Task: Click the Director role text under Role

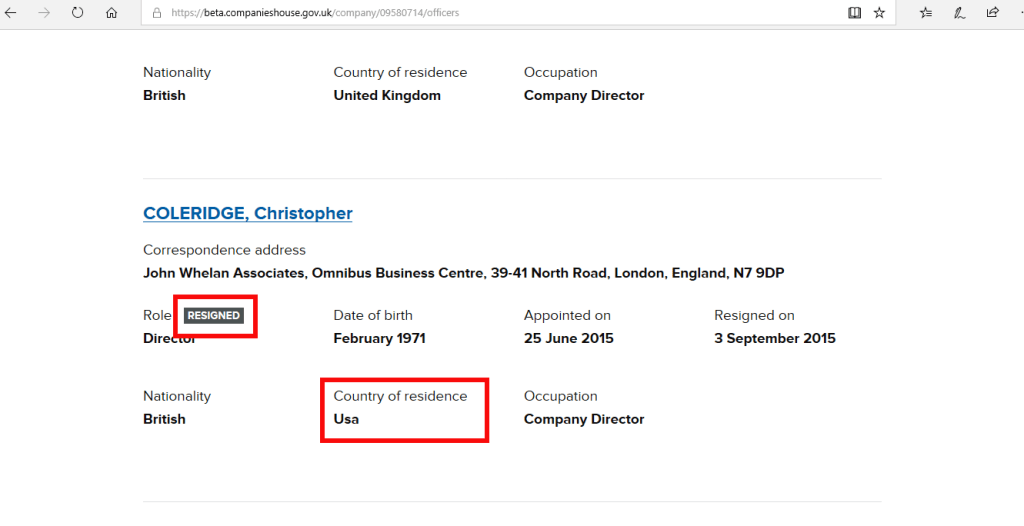Action: click(x=169, y=338)
